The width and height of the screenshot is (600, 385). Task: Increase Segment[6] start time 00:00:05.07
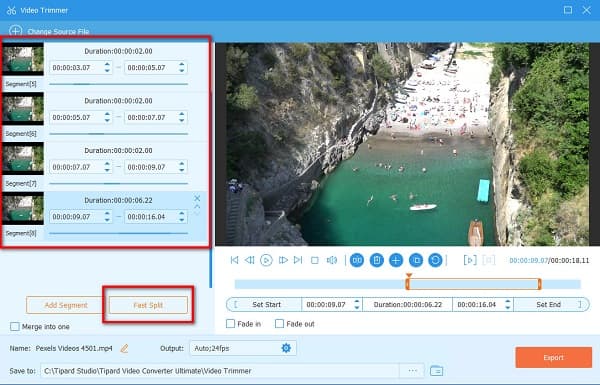click(107, 114)
